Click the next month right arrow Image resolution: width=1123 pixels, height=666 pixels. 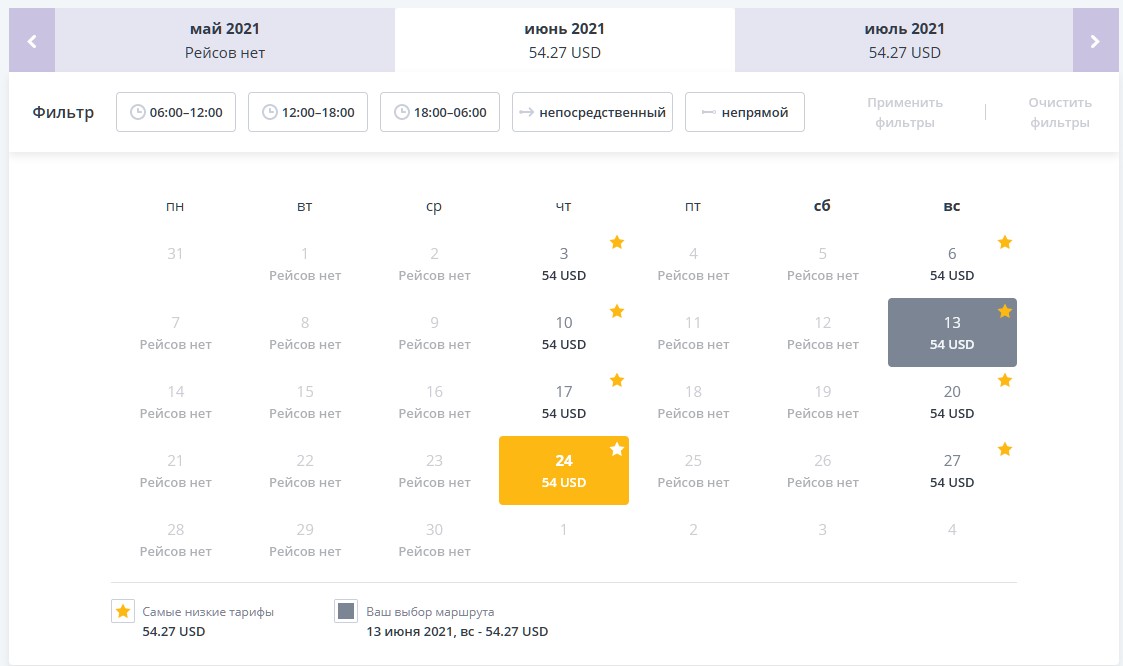(1095, 41)
